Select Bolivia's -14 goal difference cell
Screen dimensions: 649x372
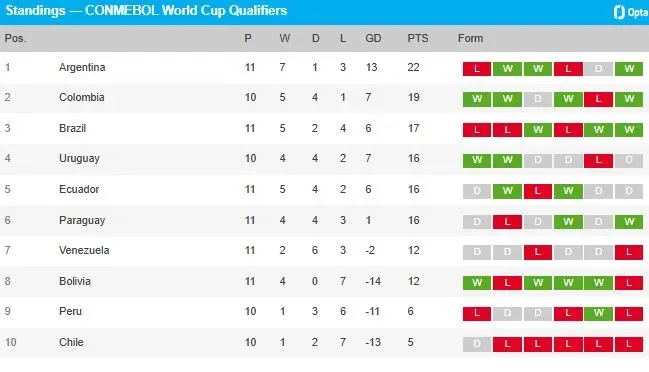373,281
